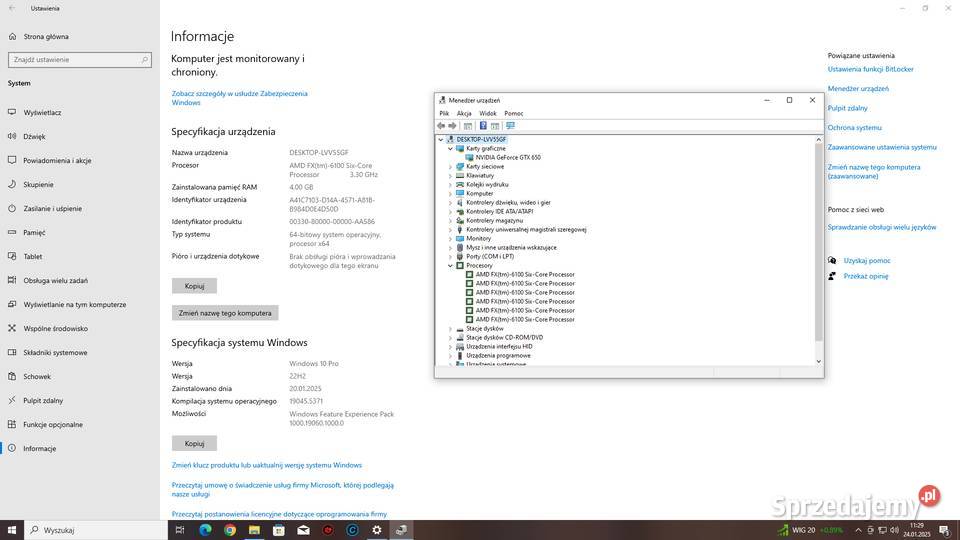The image size is (960, 540).
Task: Expand the Kolejki wydruku category
Action: tap(451, 185)
